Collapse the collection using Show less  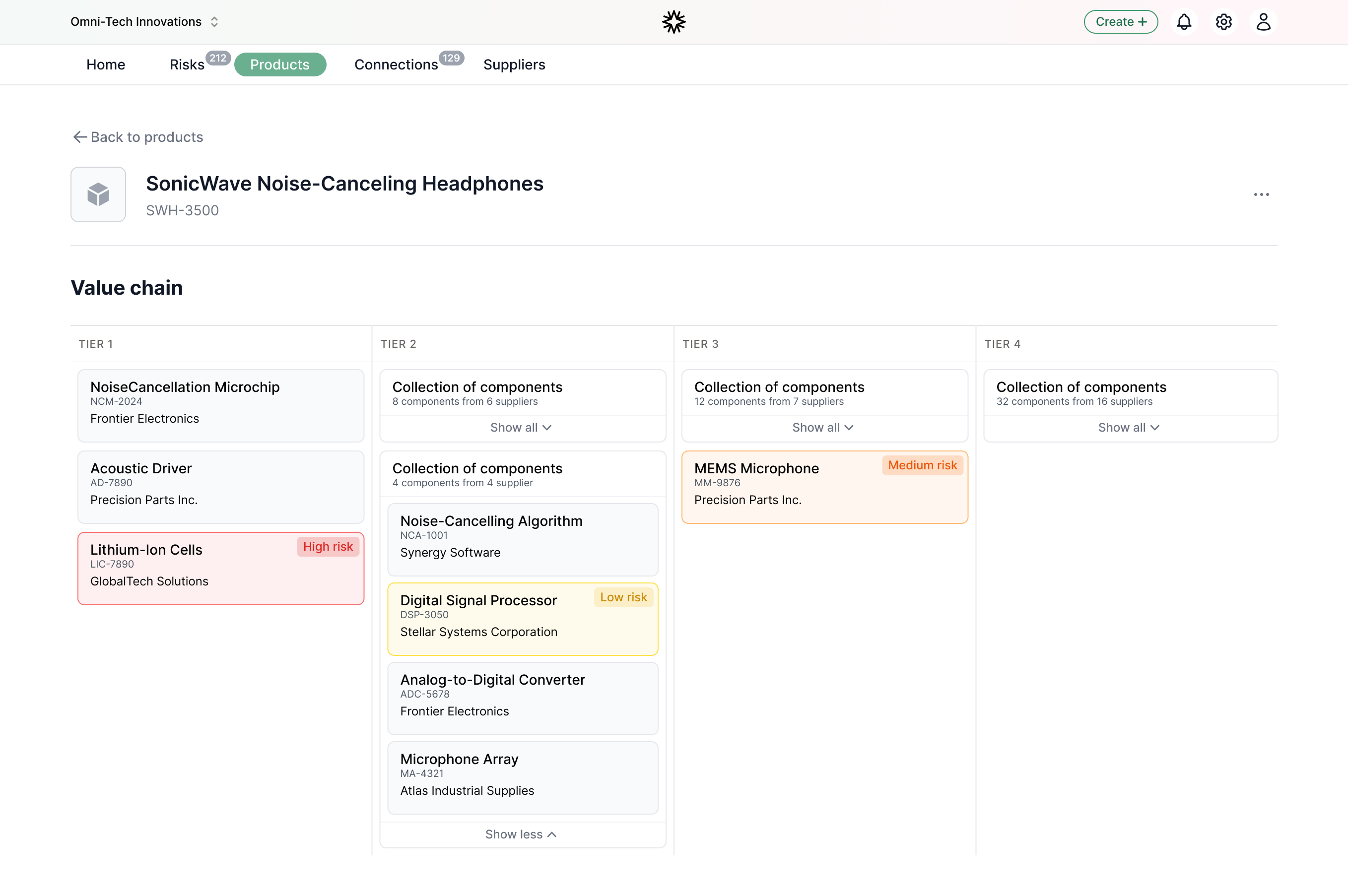[521, 834]
